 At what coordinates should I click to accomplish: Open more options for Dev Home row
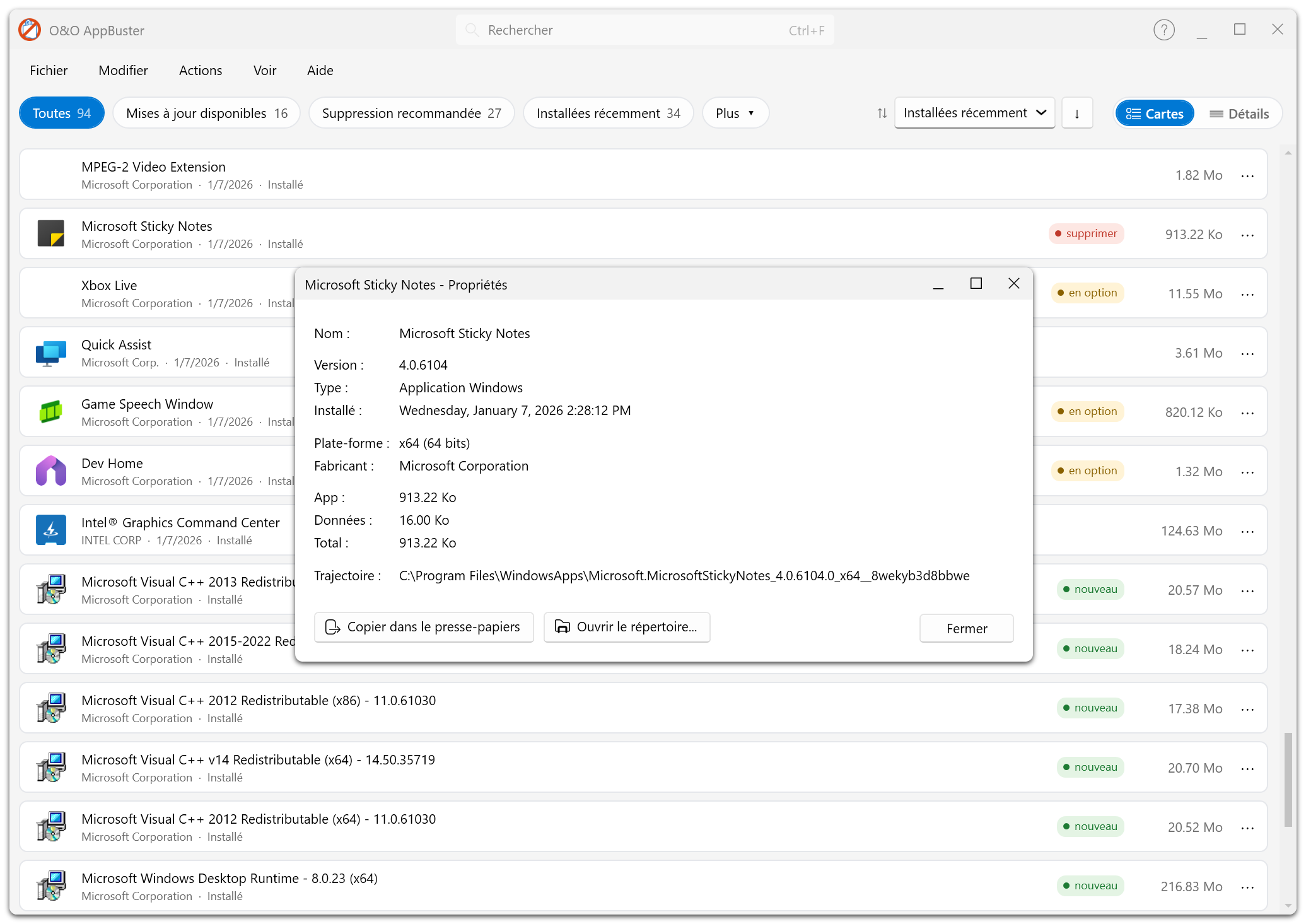(1247, 472)
